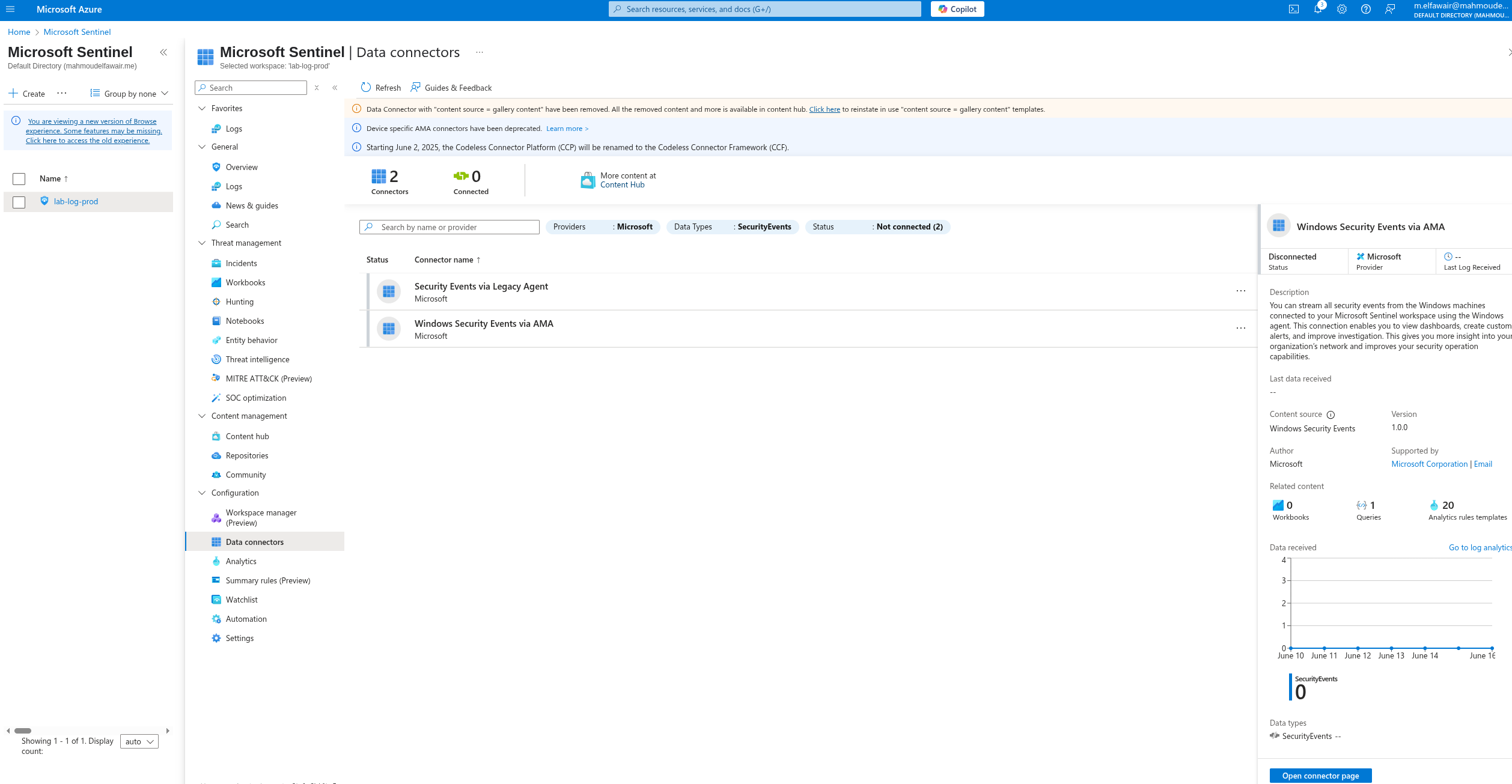Open MITRE ATT&CK (Preview)
This screenshot has height=784, width=1512.
pos(268,378)
